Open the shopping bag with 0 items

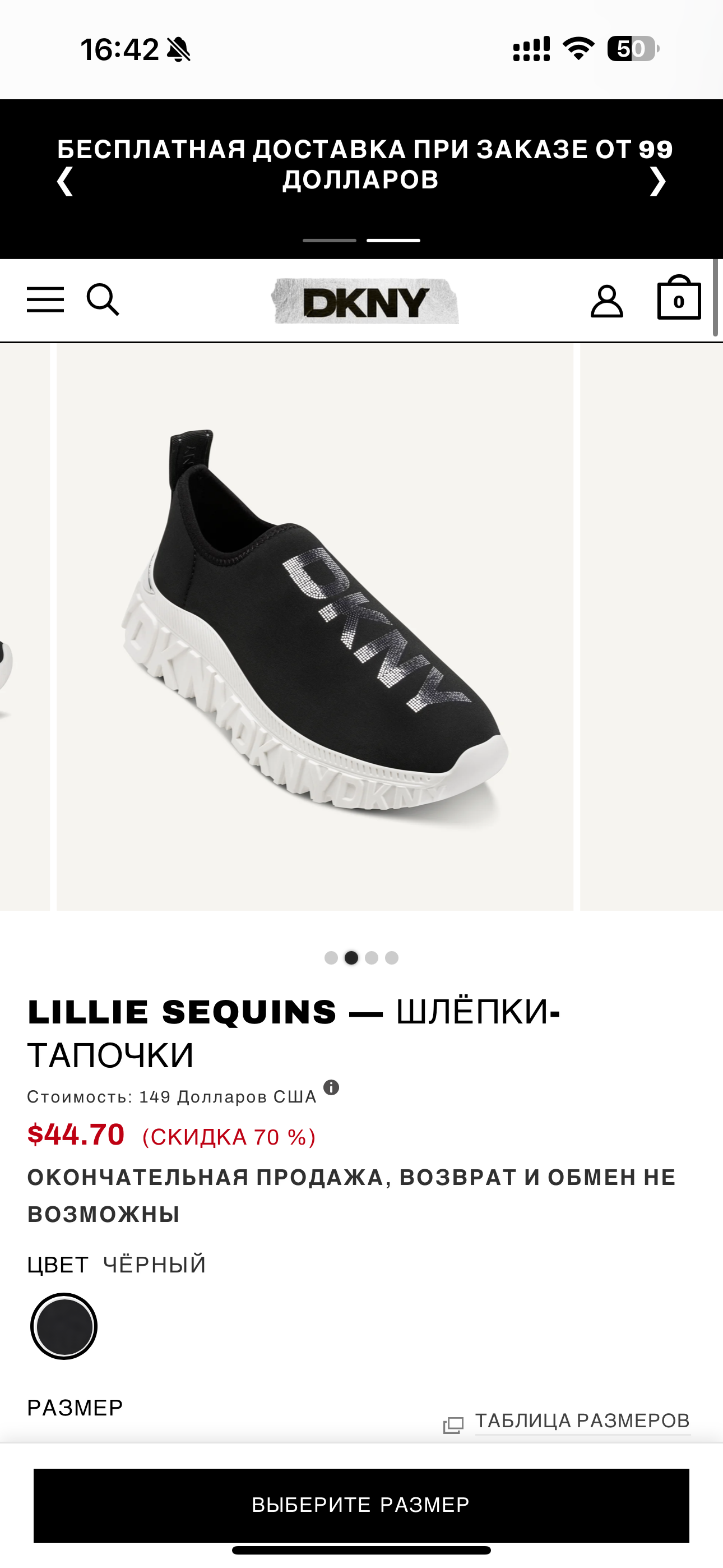(679, 298)
